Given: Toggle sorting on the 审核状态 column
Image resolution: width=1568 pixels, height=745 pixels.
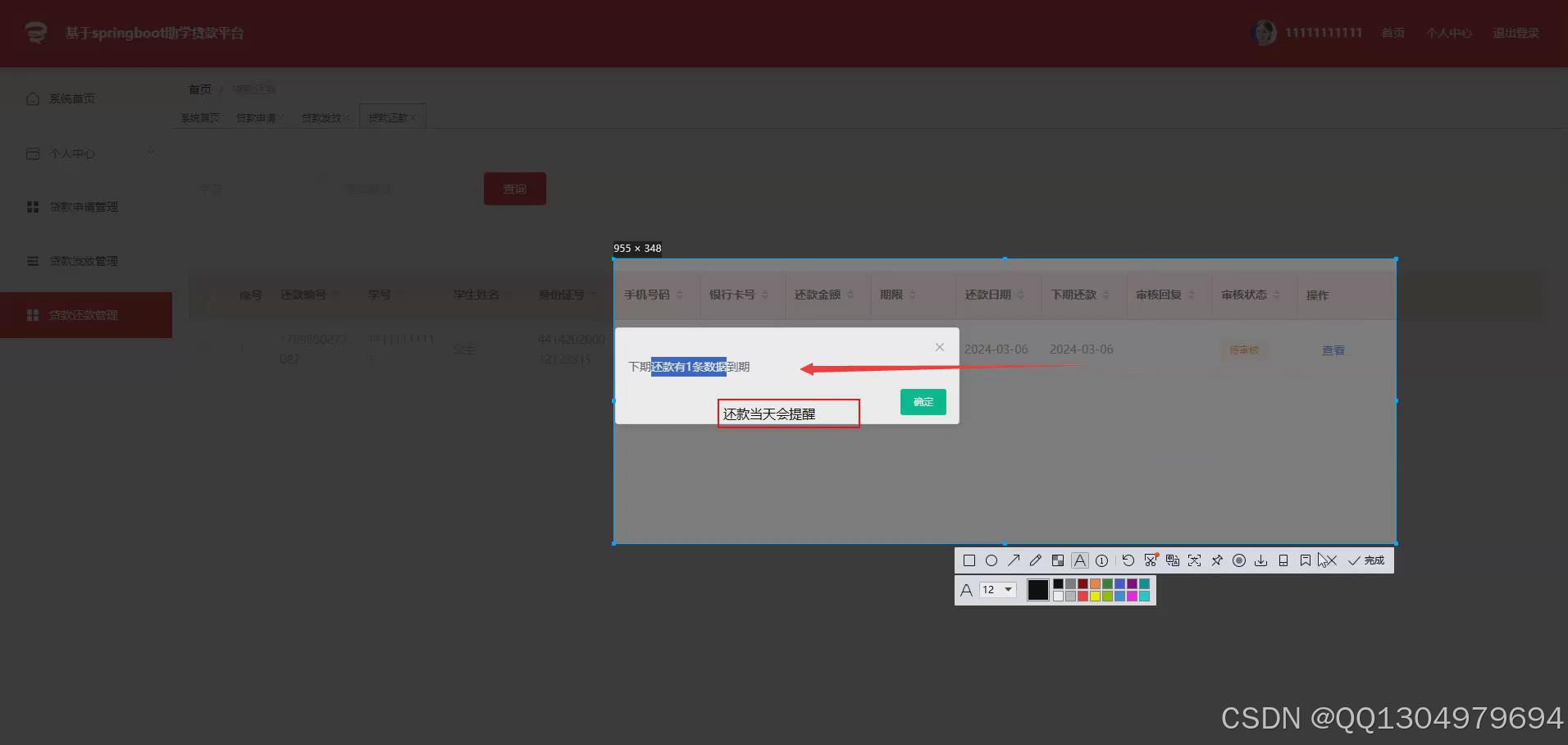Looking at the screenshot, I should 1276,295.
